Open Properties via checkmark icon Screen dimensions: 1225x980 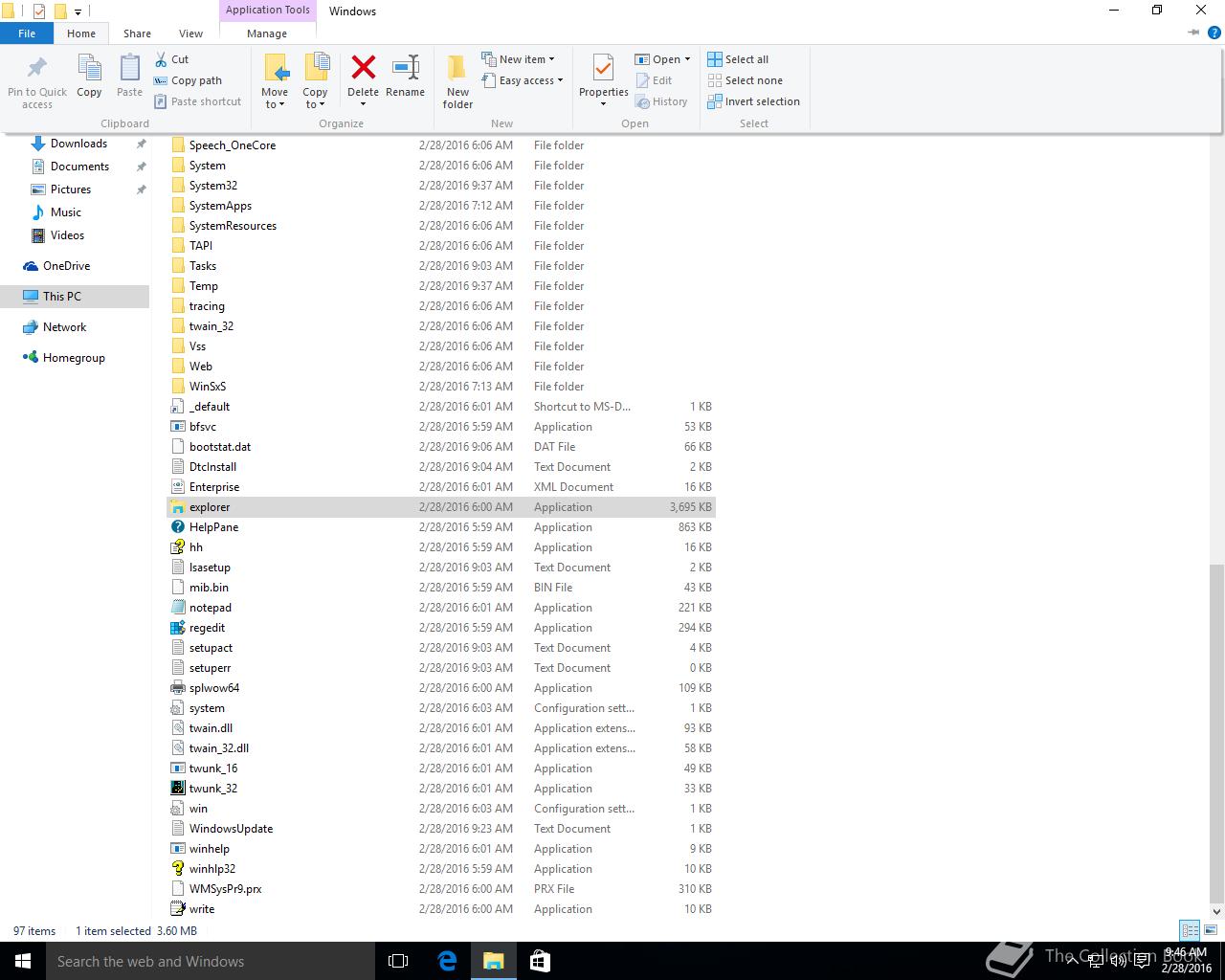604,68
